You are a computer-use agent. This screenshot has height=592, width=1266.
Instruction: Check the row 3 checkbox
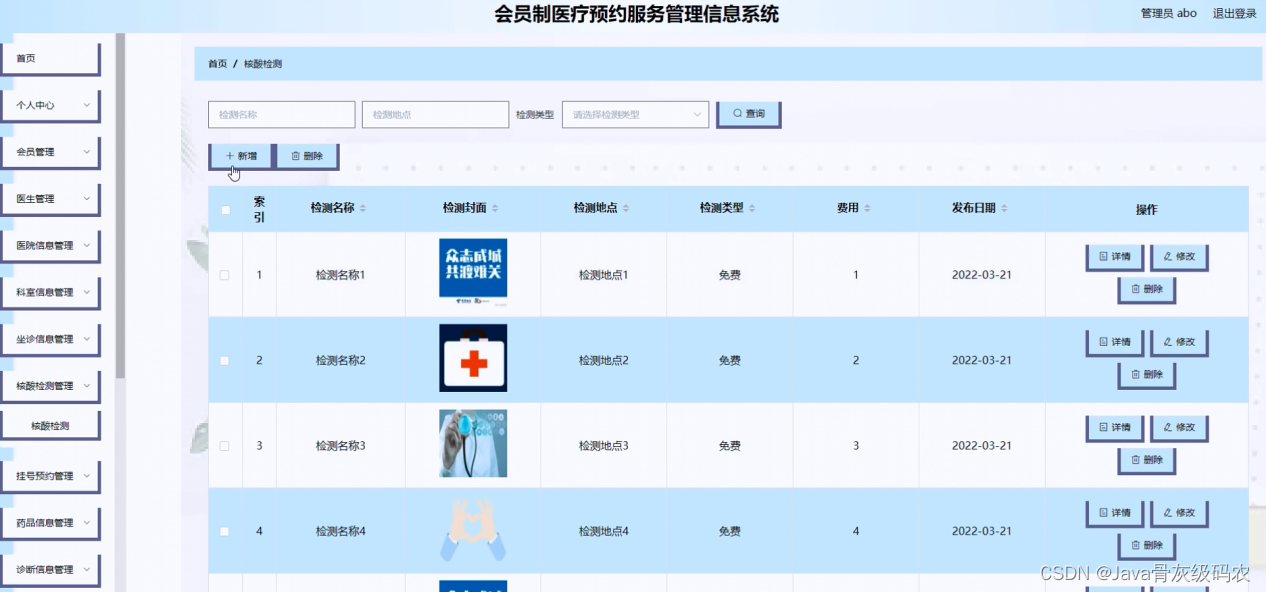225,446
